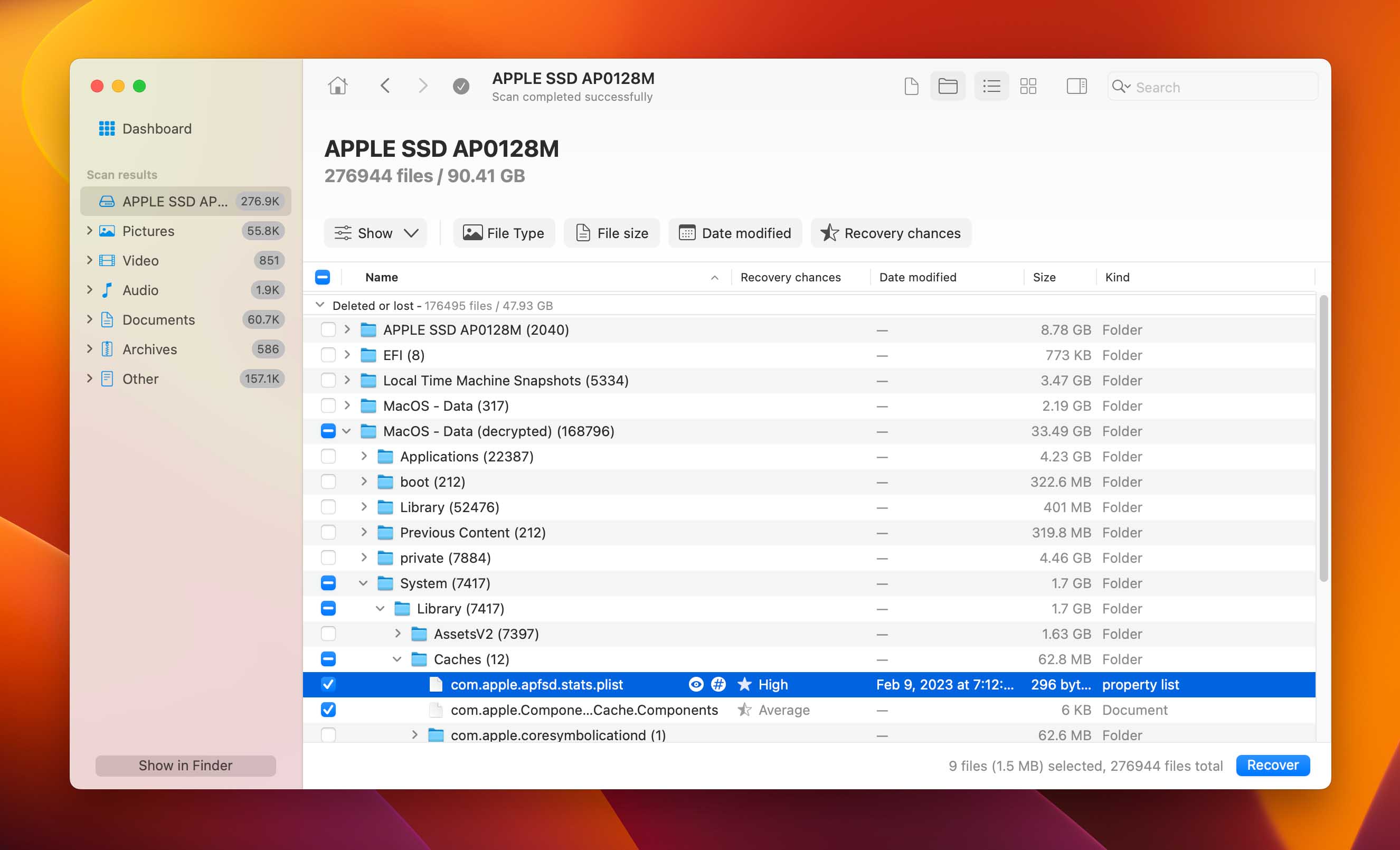Toggle checkbox for com.apple.Compone...Cache.Components

[329, 710]
